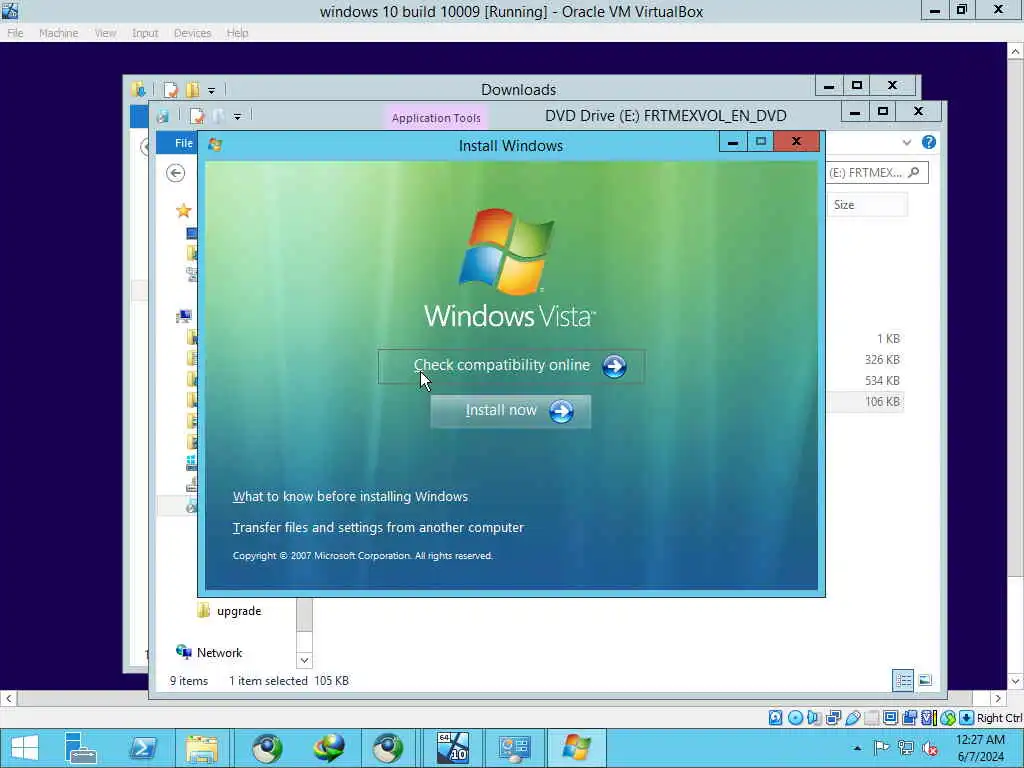Expand the Explorer ribbon chevron
The image size is (1024, 768).
[x=906, y=142]
